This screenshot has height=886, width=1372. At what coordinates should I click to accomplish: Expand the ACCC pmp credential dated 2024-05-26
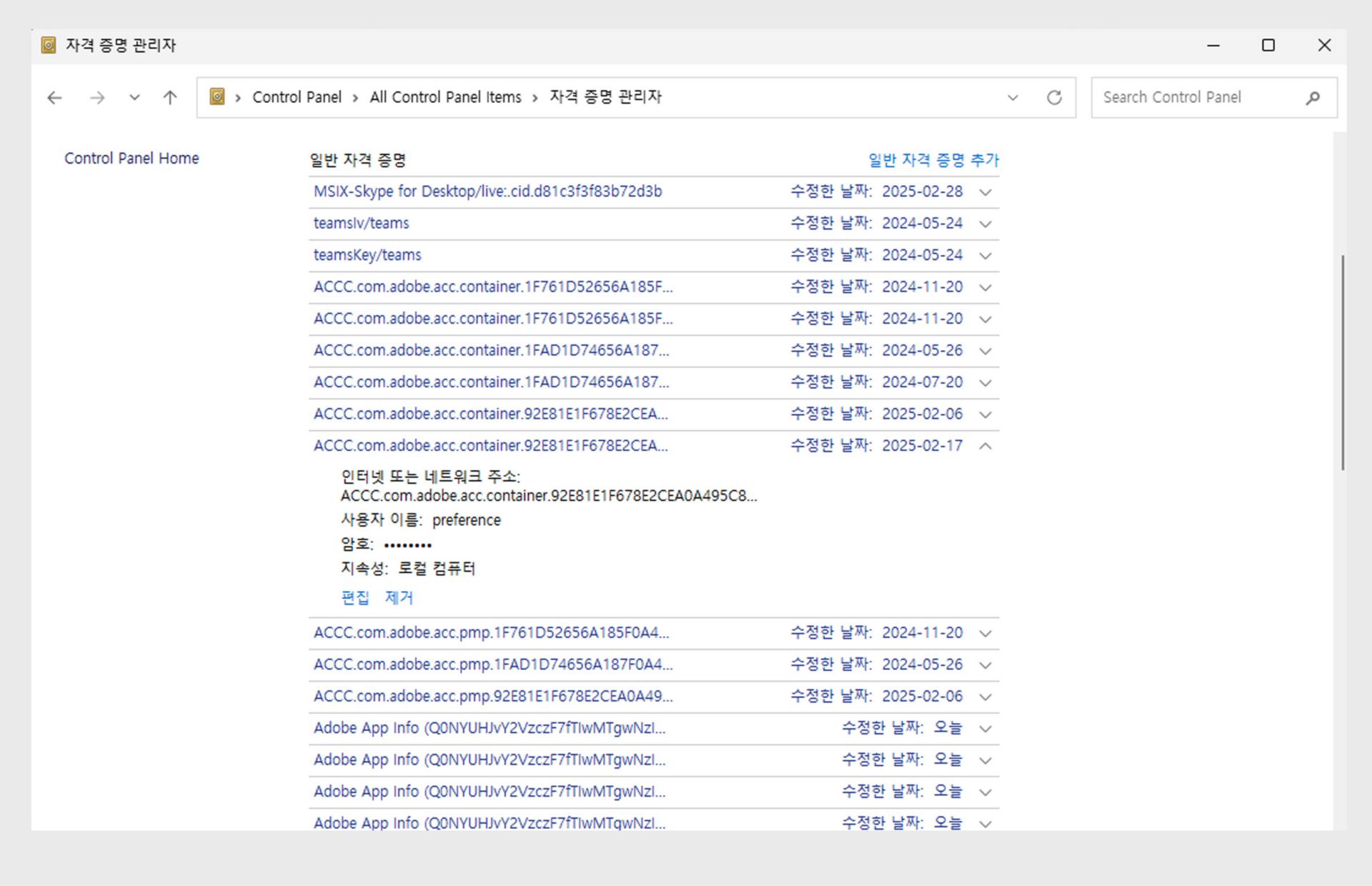[x=985, y=665]
